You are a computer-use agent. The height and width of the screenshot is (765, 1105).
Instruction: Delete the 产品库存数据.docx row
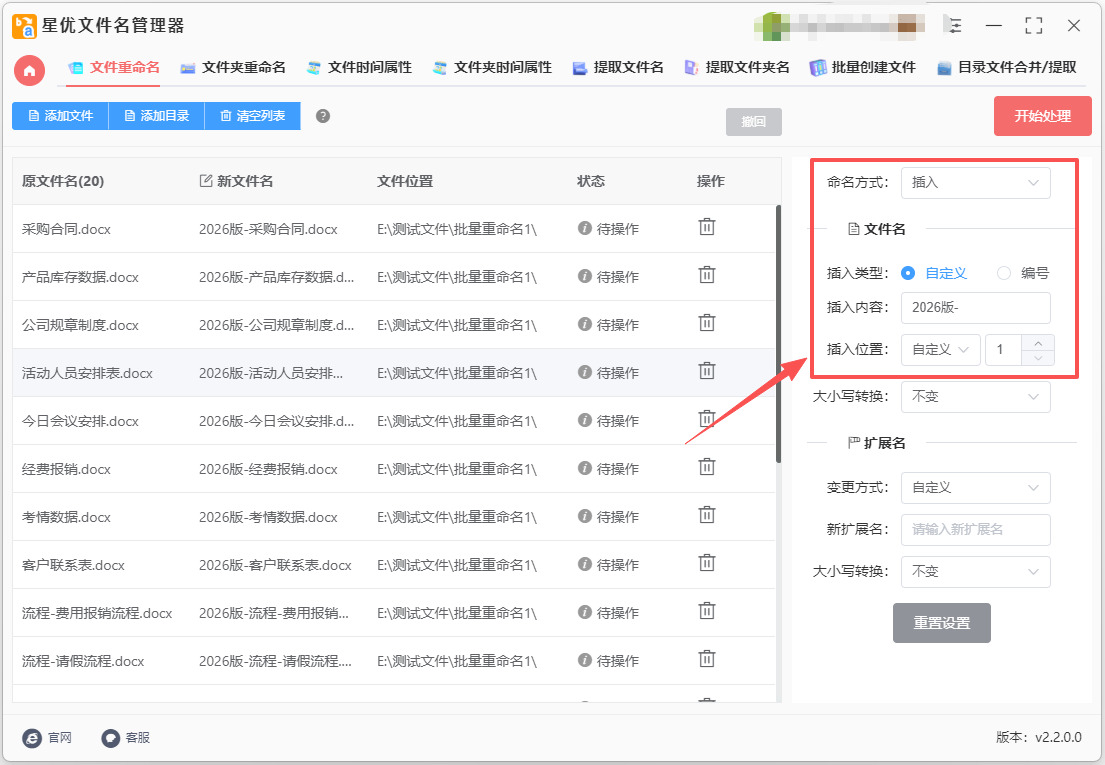707,275
